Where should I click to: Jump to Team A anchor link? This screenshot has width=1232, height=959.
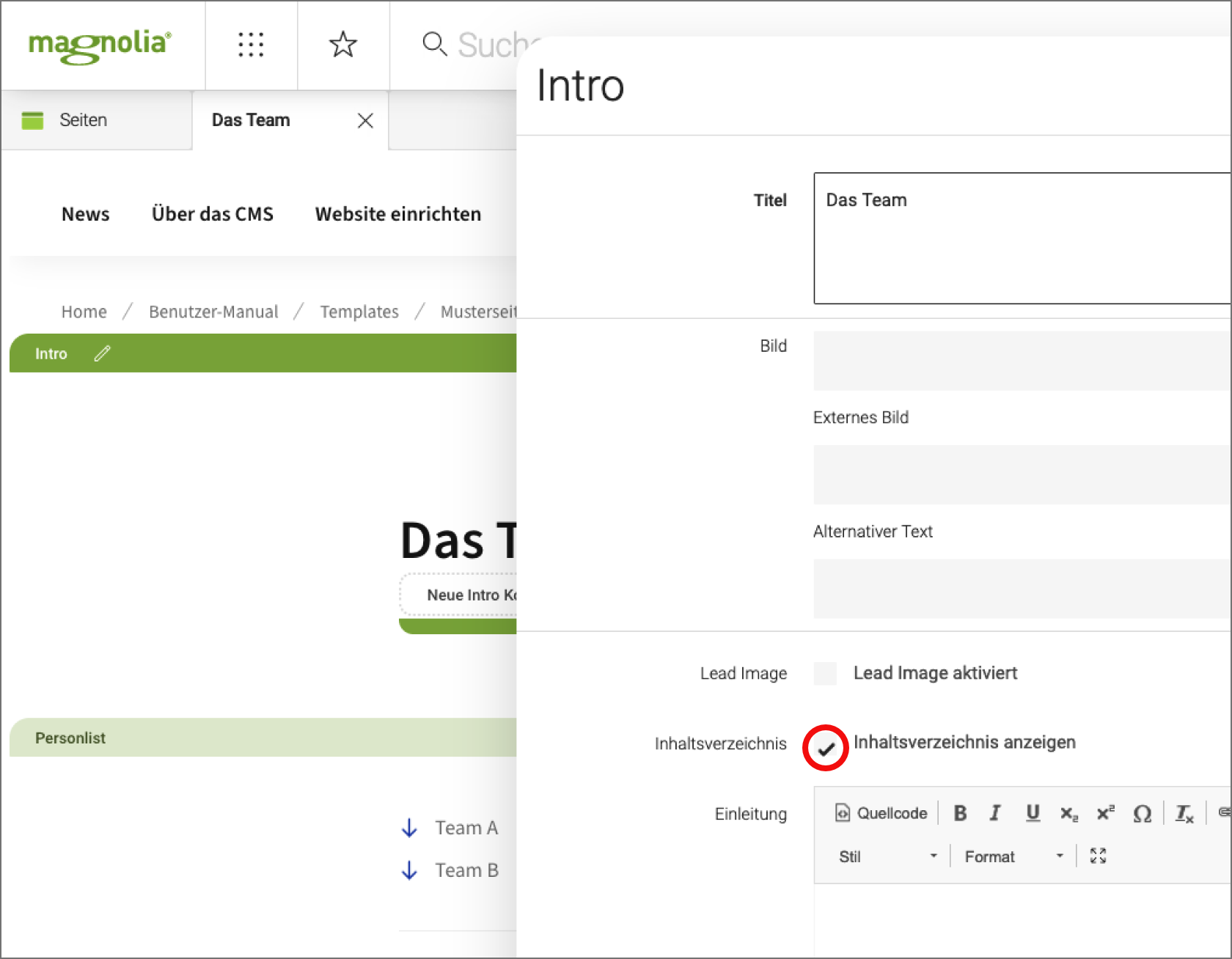click(x=466, y=828)
